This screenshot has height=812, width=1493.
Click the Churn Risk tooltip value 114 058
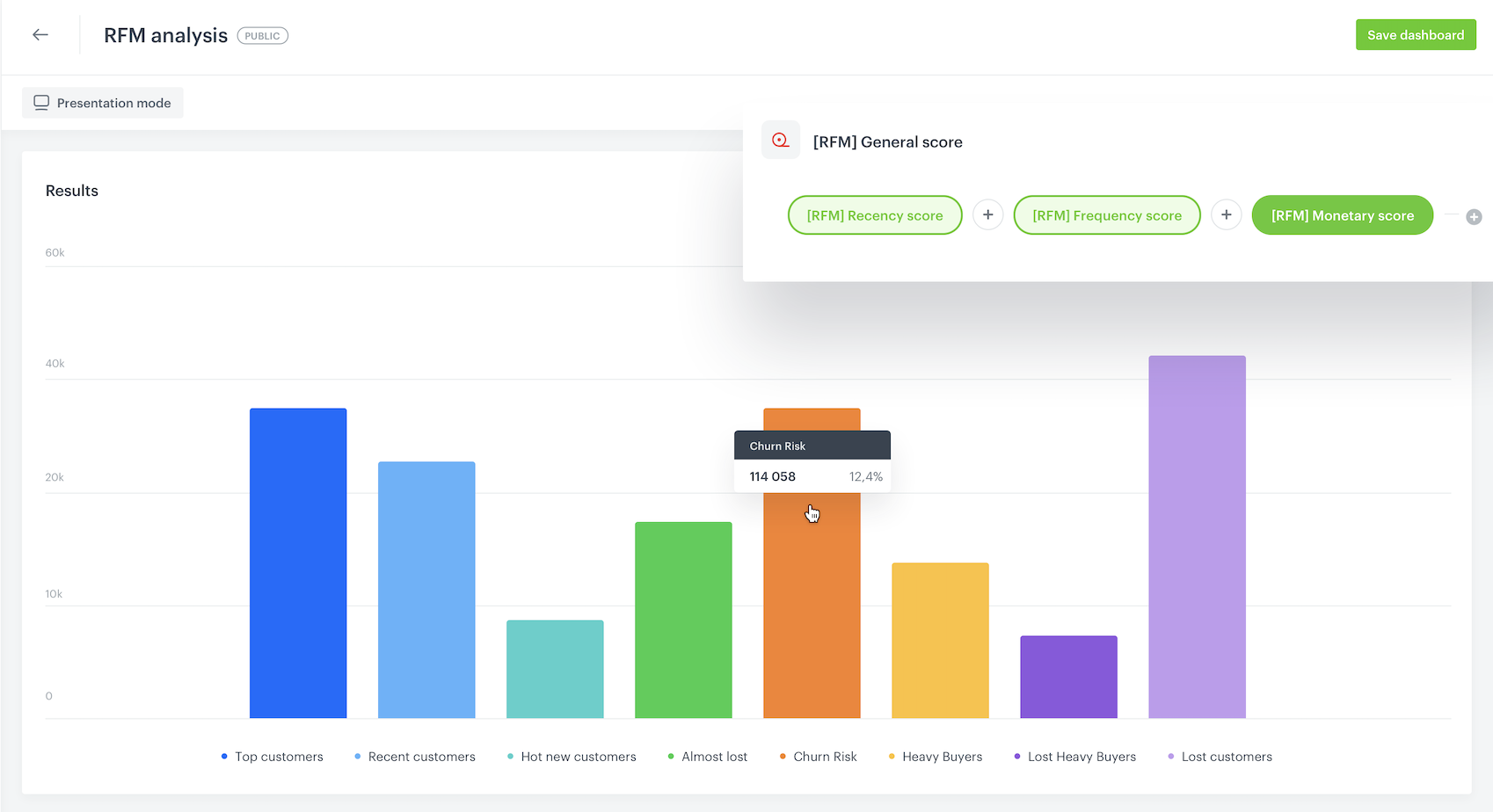tap(773, 475)
